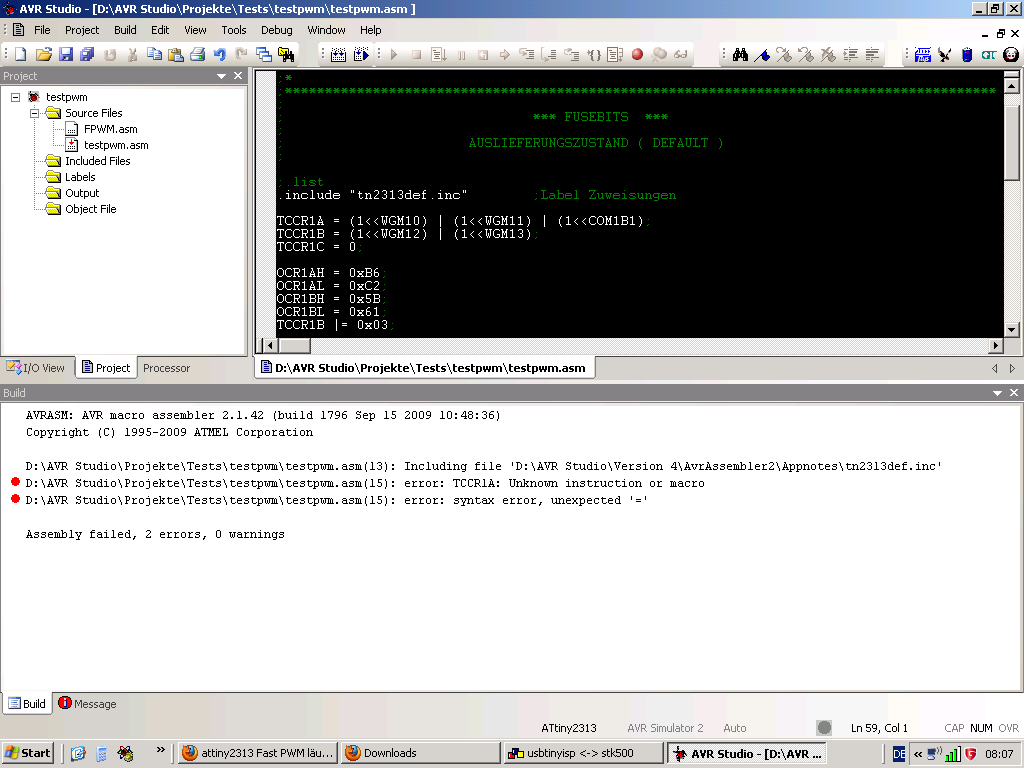Select testpwm.asm in the project tree
The image size is (1024, 768).
pyautogui.click(x=116, y=145)
